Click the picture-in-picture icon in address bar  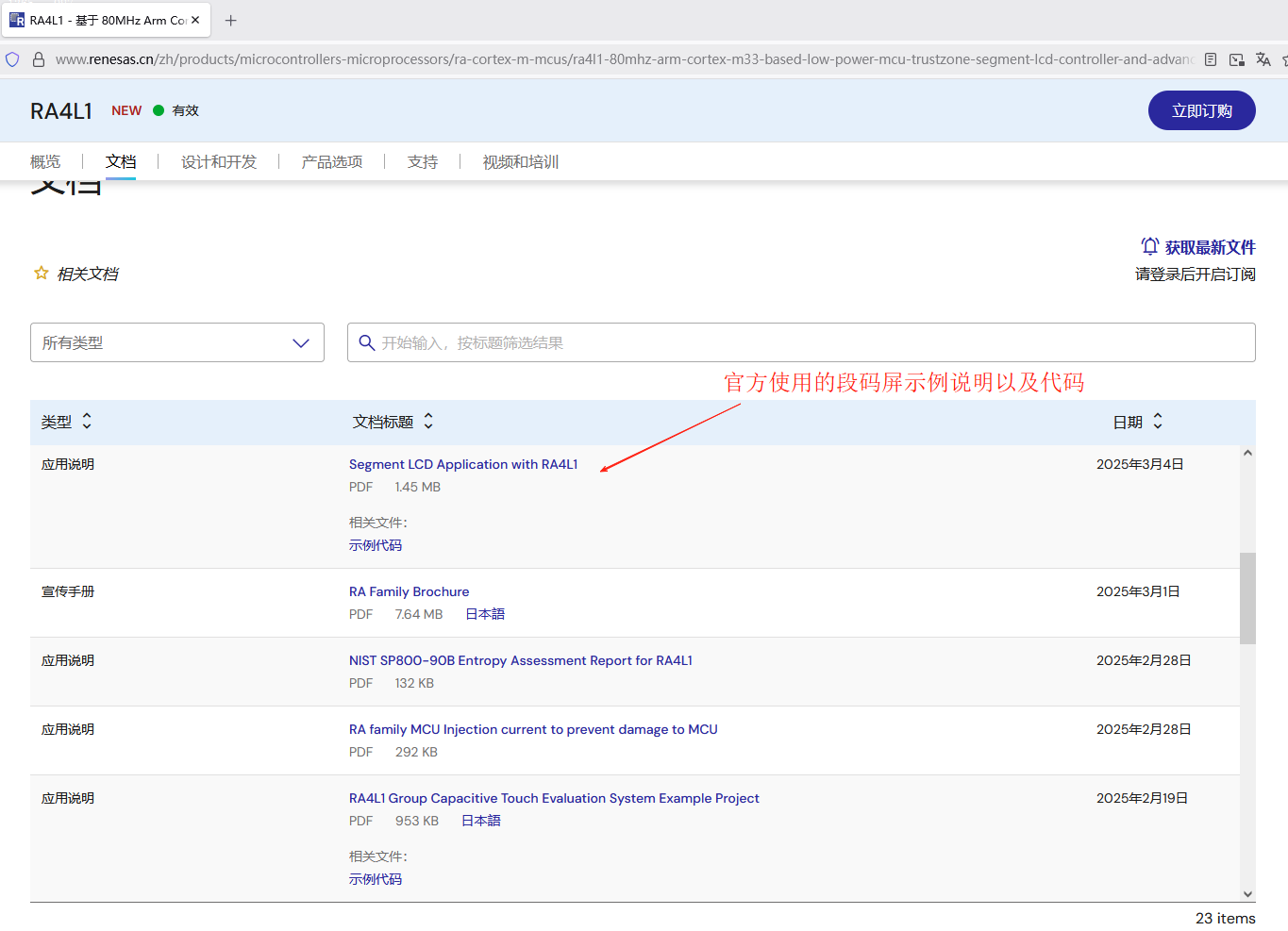point(1237,59)
